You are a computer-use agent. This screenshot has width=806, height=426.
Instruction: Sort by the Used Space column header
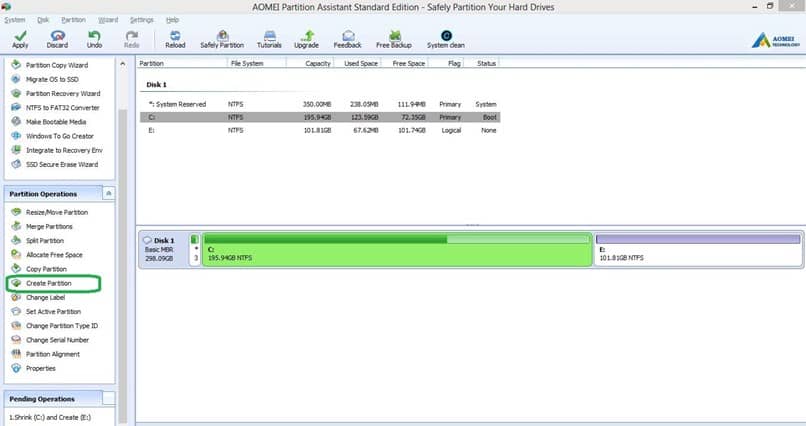(358, 63)
